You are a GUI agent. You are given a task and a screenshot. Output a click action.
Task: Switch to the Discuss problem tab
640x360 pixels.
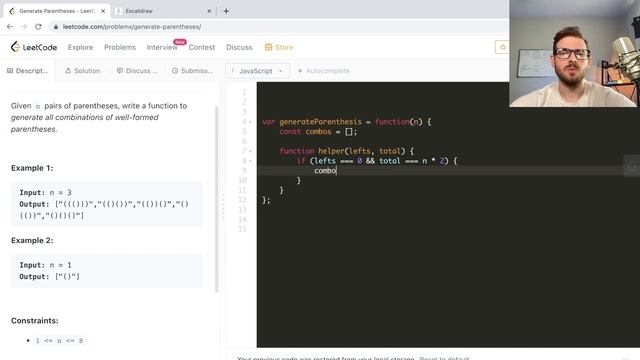pyautogui.click(x=137, y=71)
